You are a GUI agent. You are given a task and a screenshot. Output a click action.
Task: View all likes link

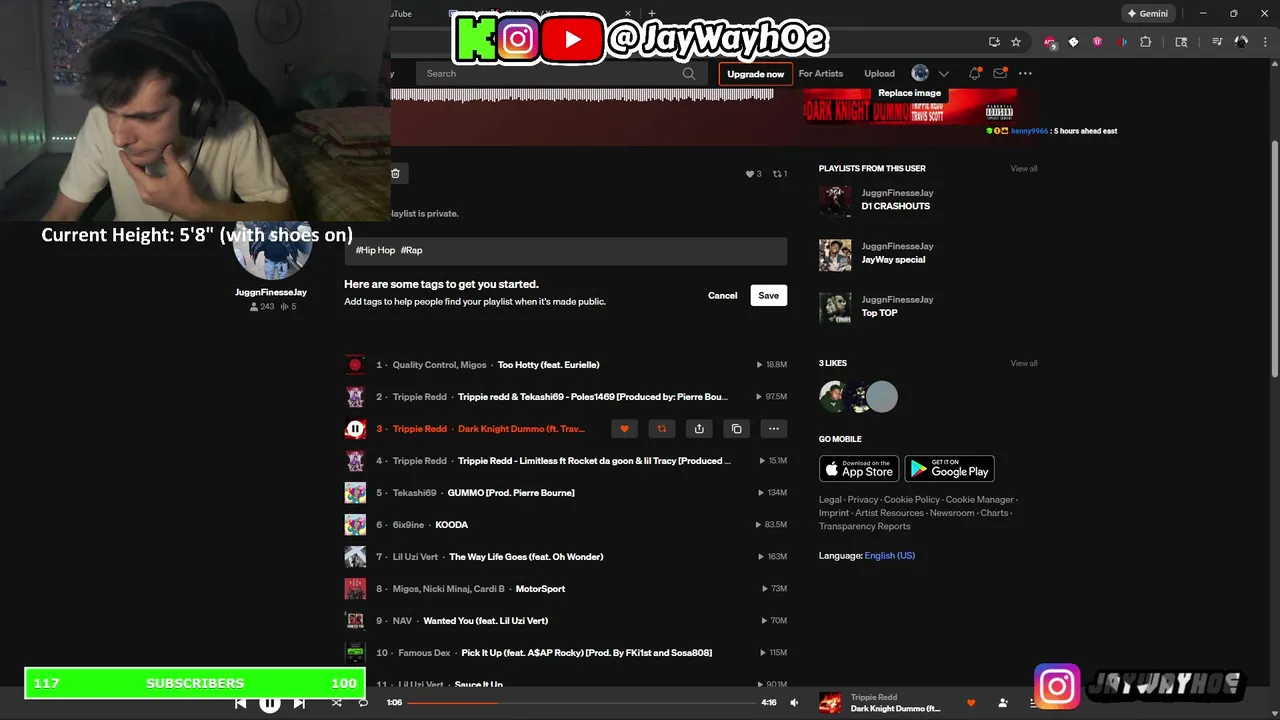pos(1024,364)
